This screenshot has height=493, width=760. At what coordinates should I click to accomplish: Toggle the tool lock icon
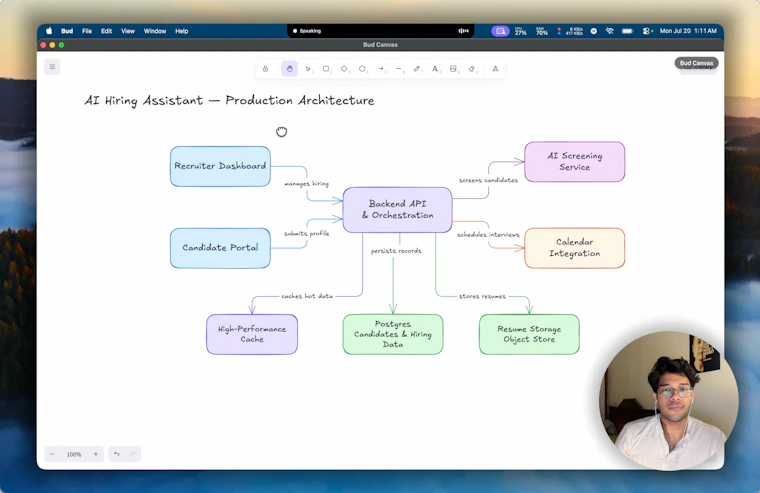point(266,69)
